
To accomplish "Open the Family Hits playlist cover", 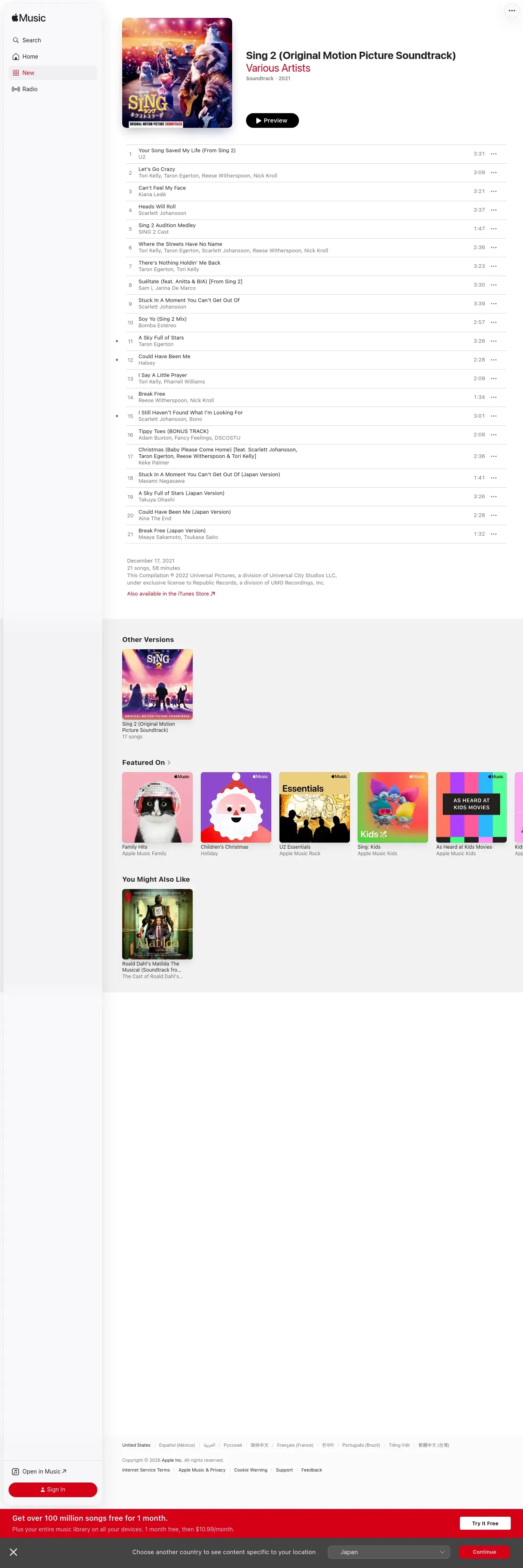I will click(x=157, y=807).
